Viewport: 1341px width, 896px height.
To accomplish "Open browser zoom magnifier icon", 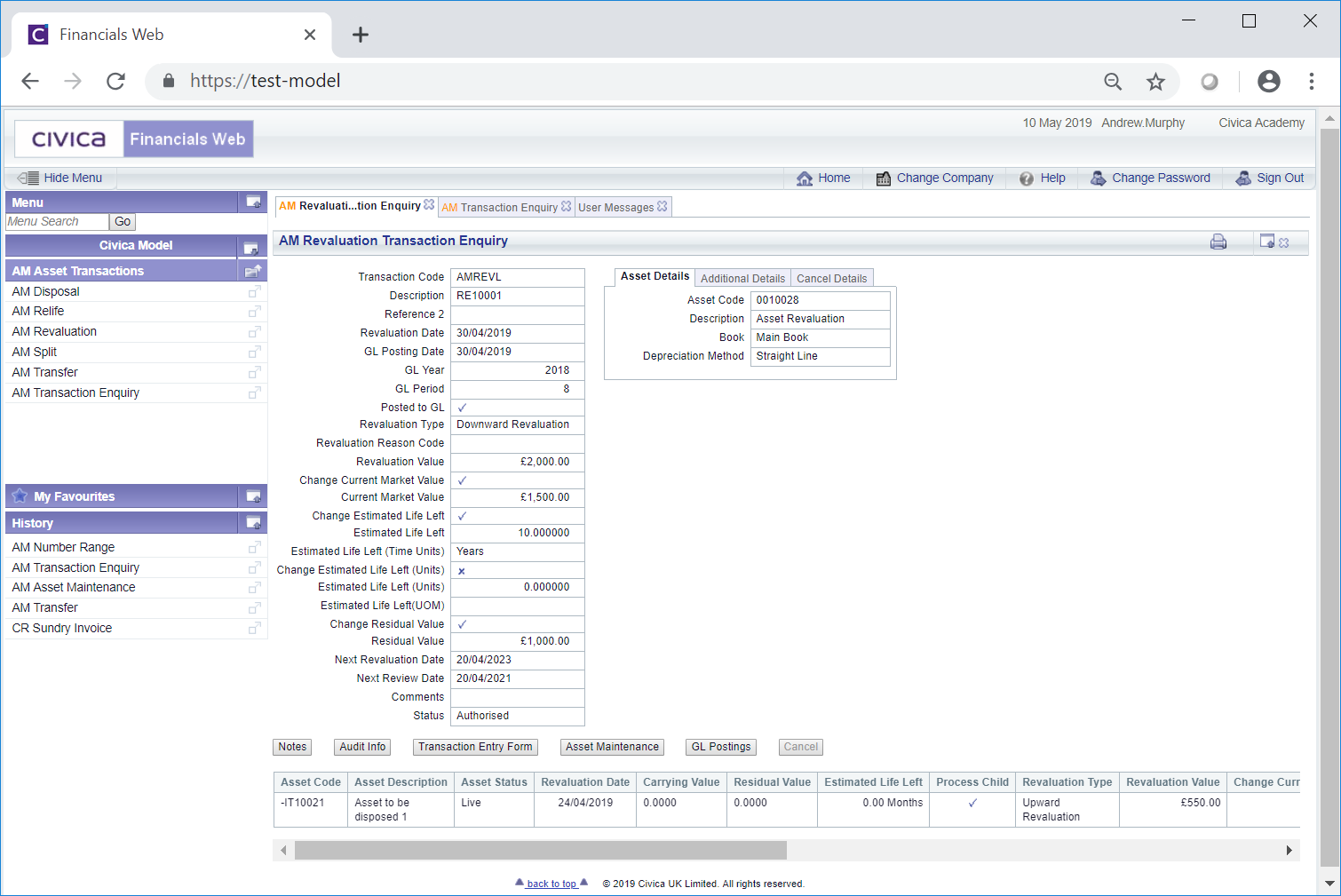I will 1113,82.
